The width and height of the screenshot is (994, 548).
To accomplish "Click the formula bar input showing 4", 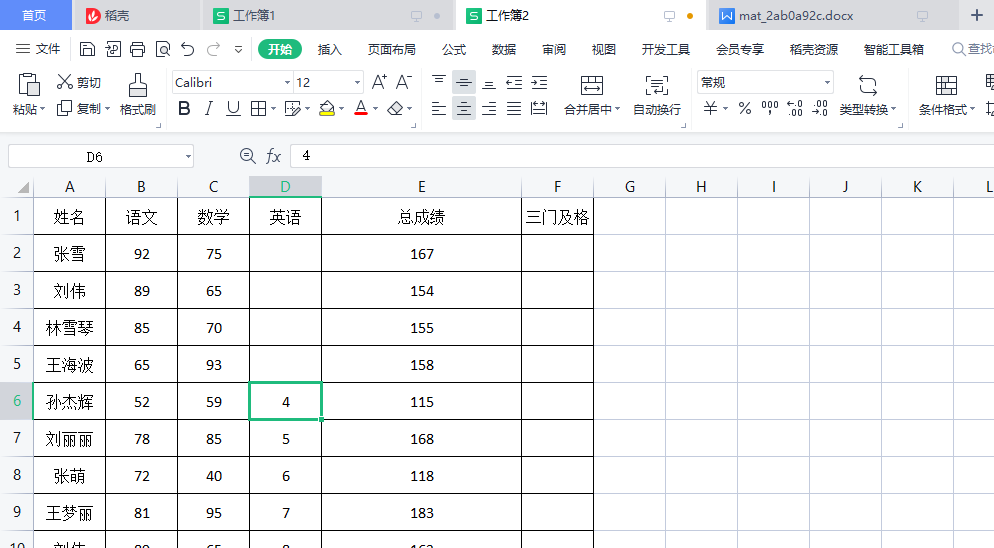I will [x=642, y=156].
